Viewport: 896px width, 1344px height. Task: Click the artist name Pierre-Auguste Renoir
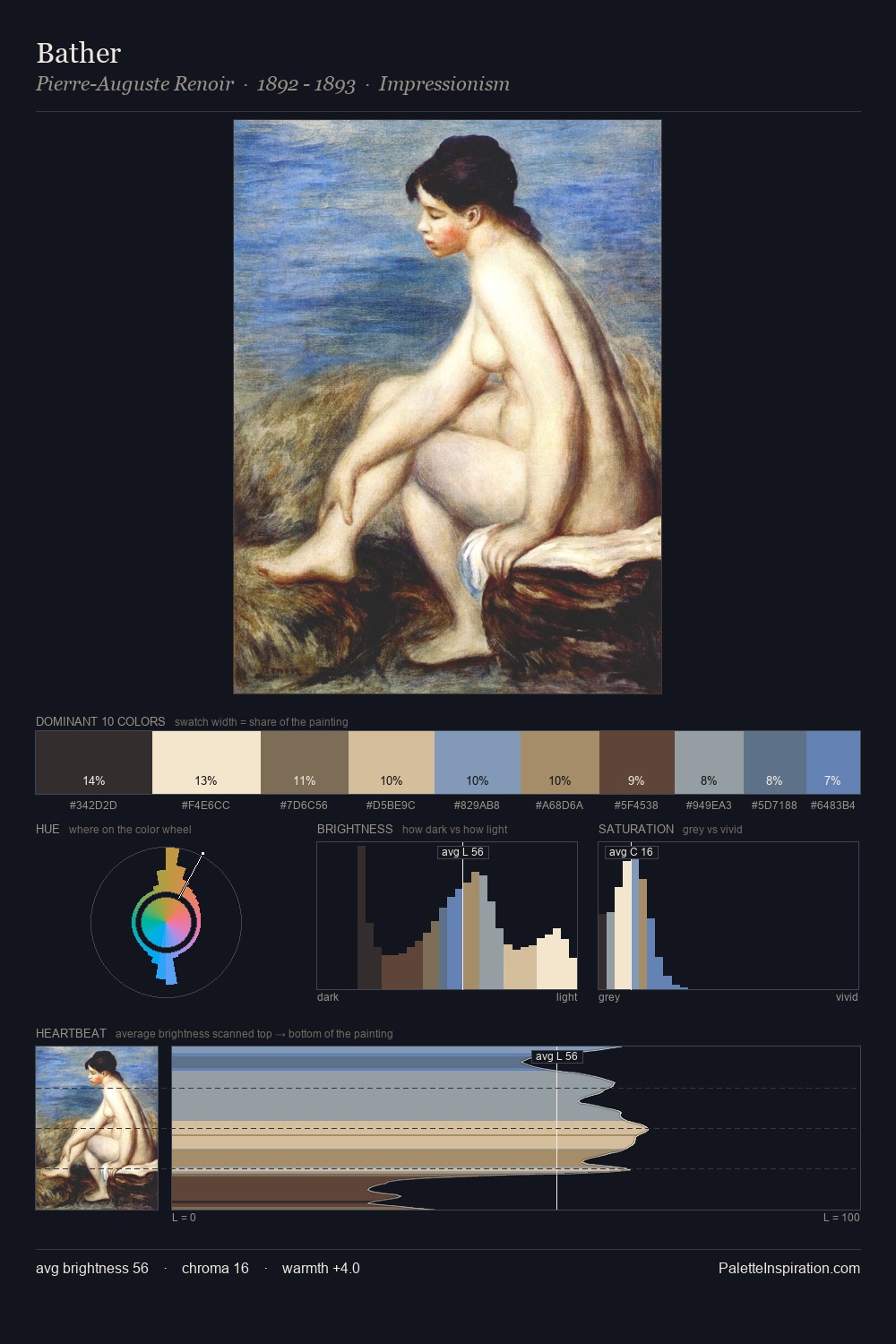tap(135, 84)
